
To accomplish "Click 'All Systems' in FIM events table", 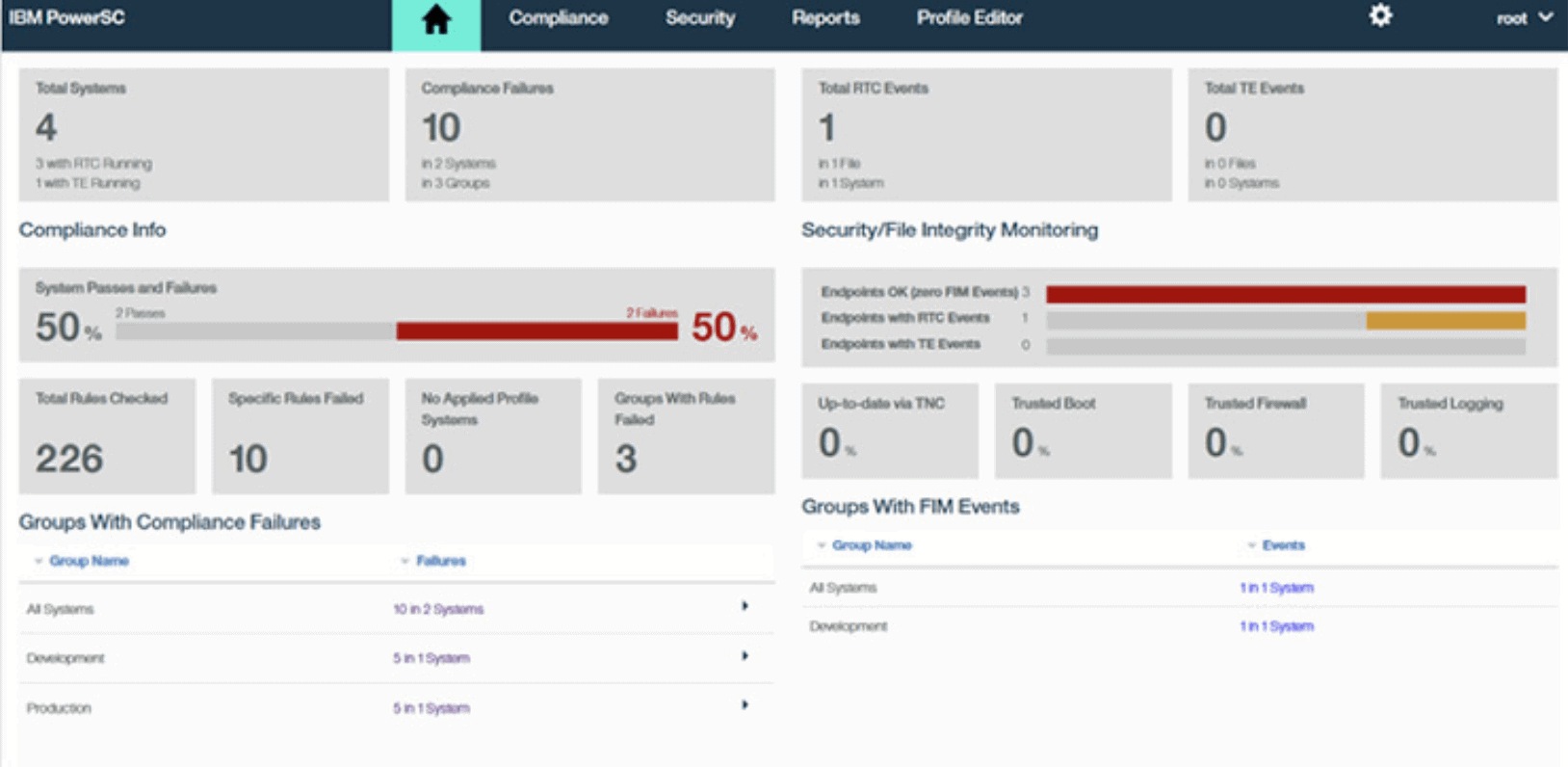I will [x=843, y=588].
